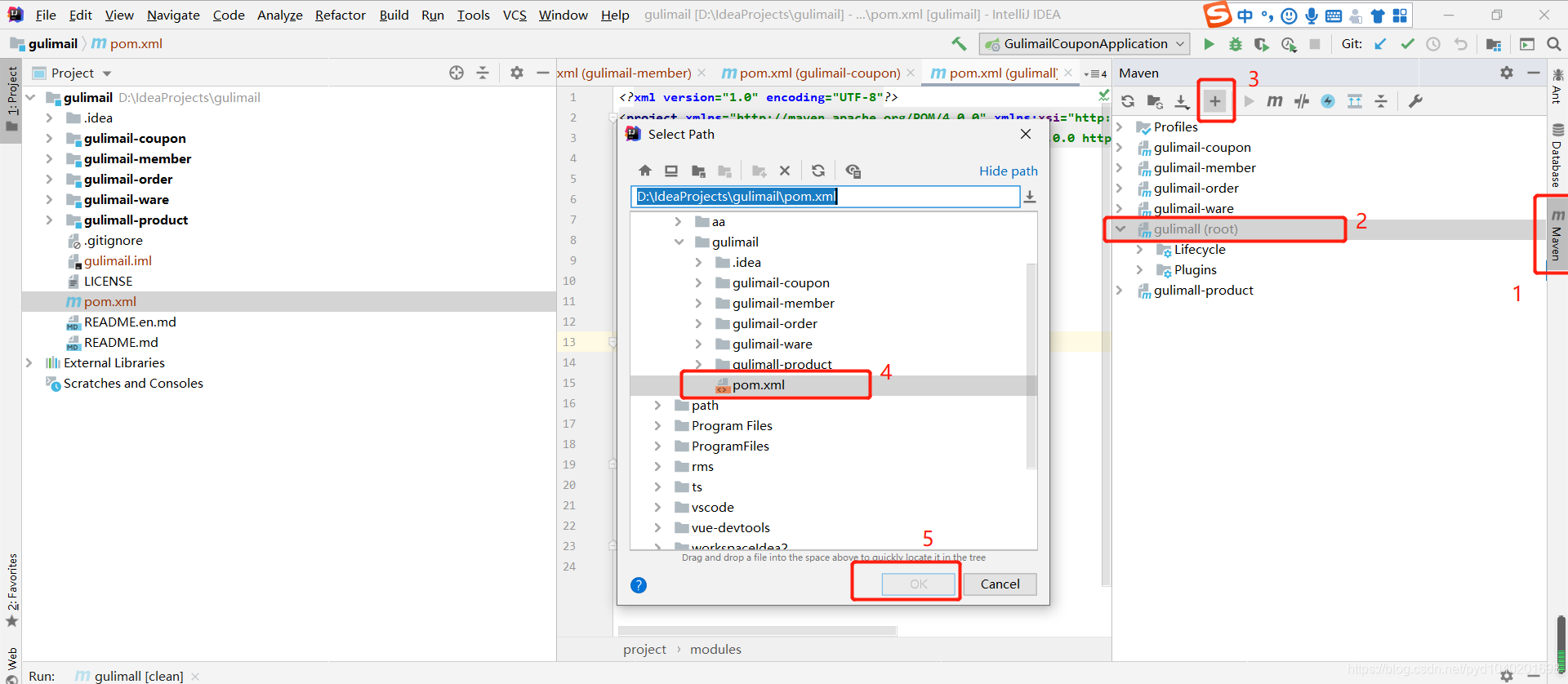
Task: Toggle show hidden files icon in dialog
Action: tap(853, 171)
